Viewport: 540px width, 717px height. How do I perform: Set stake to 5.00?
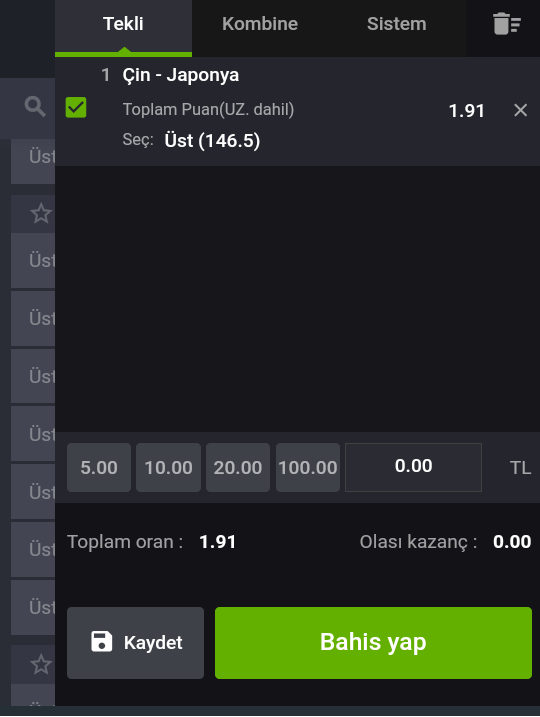(x=99, y=467)
